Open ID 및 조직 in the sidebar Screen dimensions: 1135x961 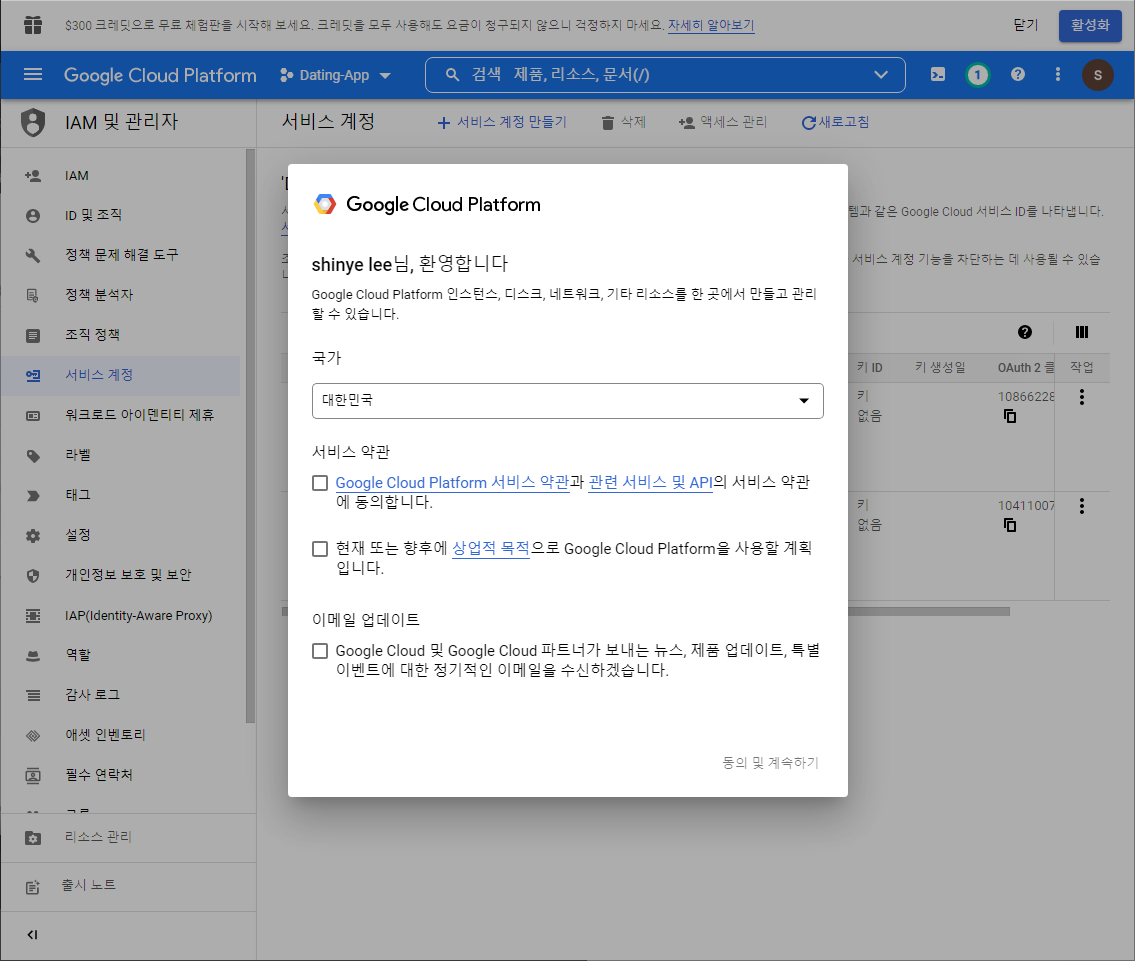[120, 215]
